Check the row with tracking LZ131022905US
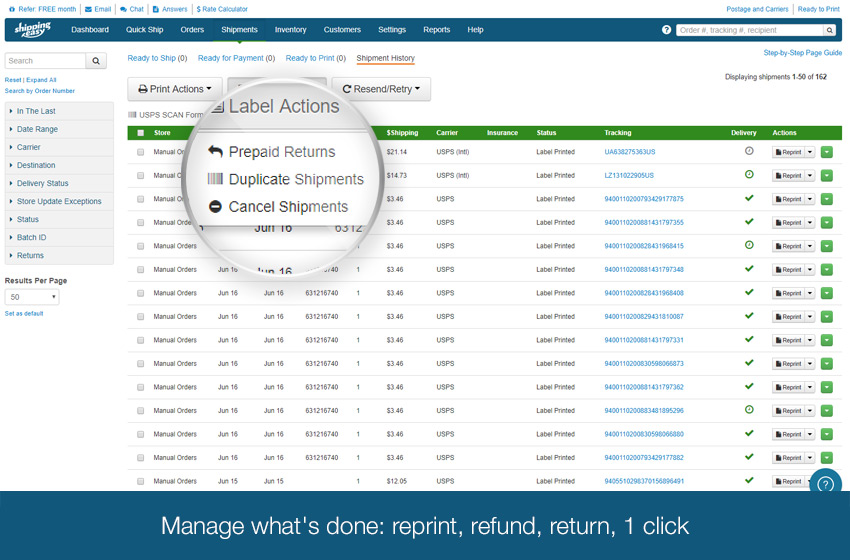 click(140, 176)
